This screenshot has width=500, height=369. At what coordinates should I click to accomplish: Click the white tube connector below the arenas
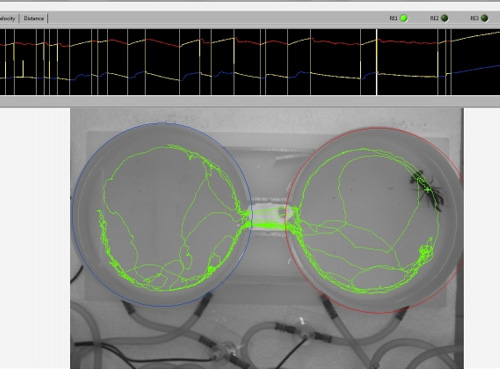pos(302,321)
